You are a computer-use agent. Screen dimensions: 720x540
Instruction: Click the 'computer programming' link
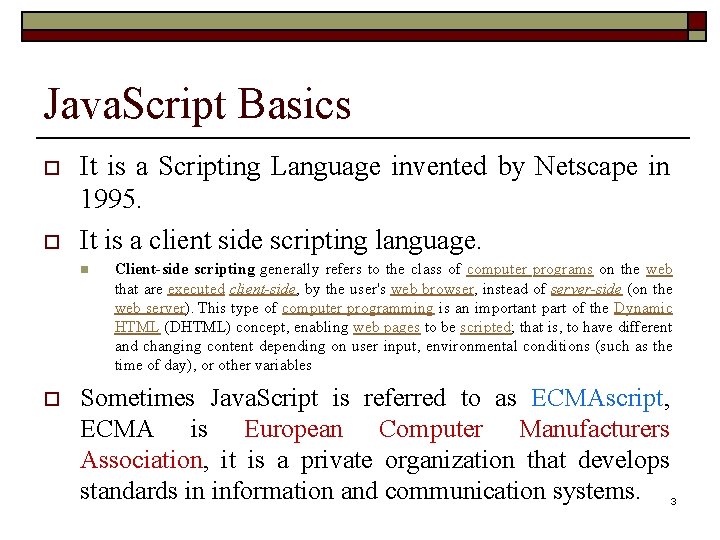(x=358, y=308)
